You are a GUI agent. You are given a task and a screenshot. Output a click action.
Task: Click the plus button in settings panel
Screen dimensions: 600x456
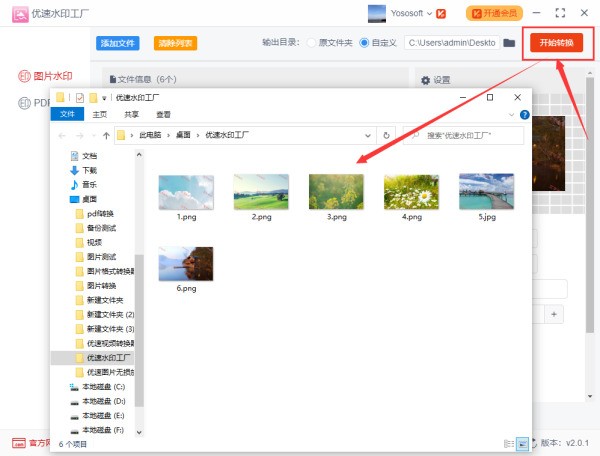tap(554, 314)
